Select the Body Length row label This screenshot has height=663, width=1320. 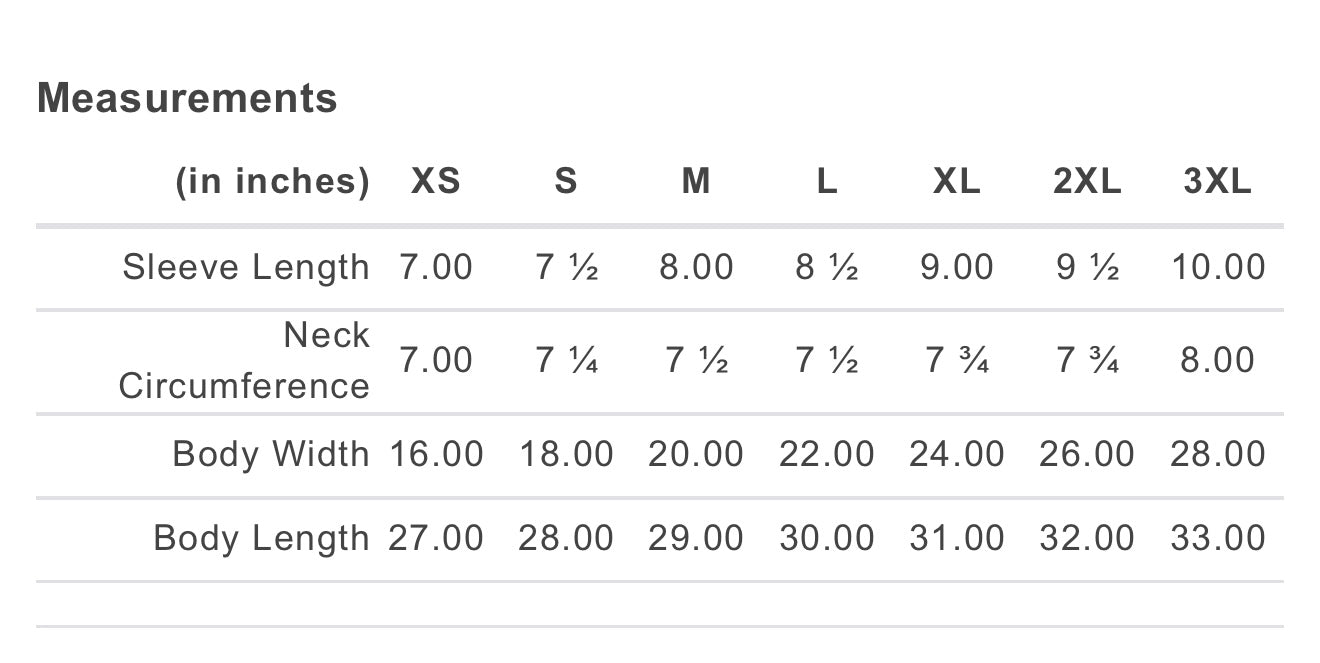pos(261,538)
